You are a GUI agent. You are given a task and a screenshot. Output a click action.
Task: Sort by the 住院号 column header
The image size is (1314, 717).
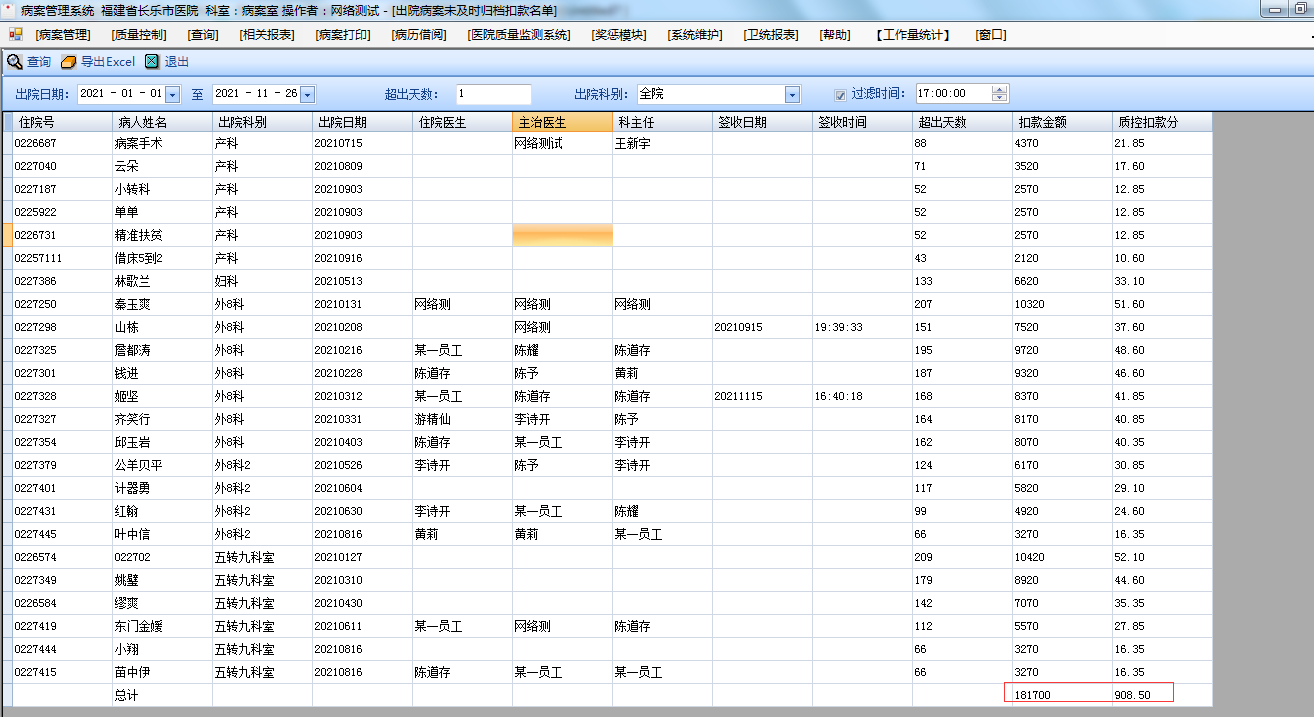click(62, 122)
